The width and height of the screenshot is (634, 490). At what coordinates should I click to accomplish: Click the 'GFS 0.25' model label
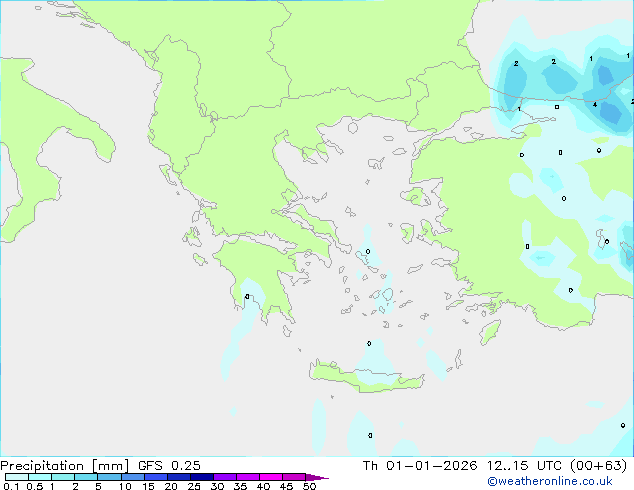(169, 466)
